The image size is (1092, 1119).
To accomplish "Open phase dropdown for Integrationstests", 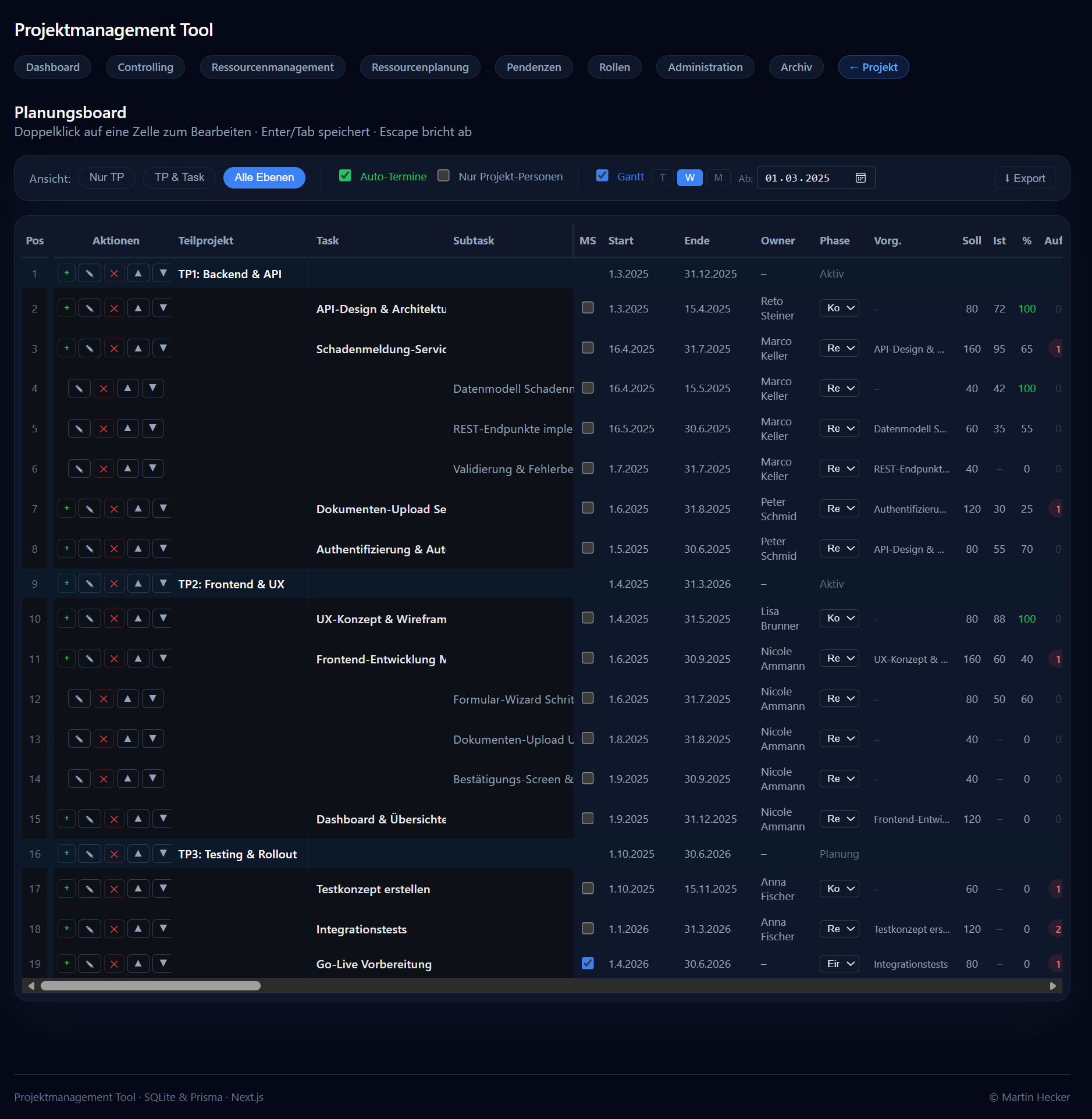I will pyautogui.click(x=840, y=929).
